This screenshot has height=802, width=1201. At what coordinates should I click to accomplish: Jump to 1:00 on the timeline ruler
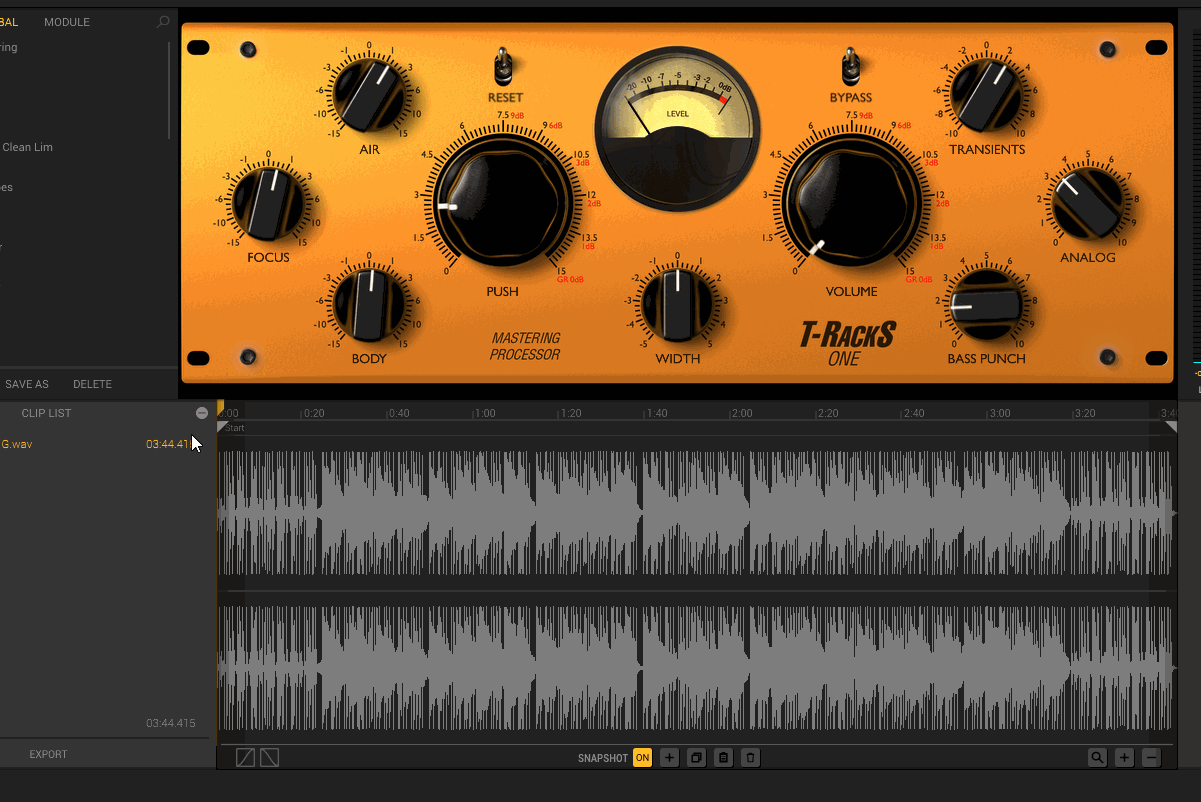(x=485, y=413)
